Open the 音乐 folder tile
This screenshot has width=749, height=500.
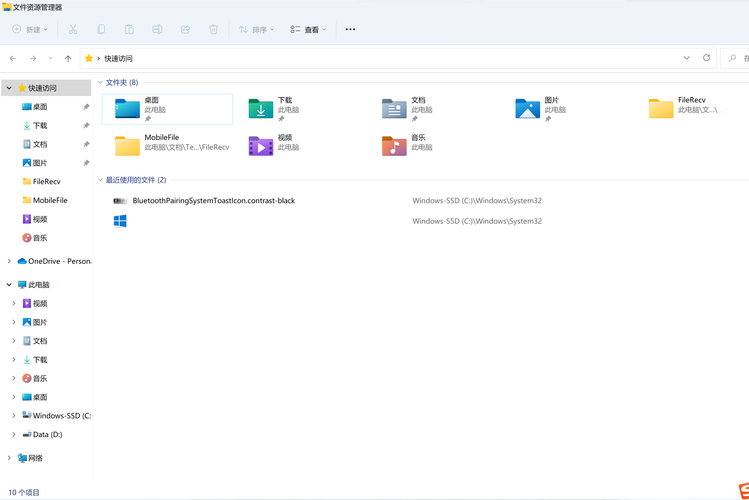click(417, 144)
